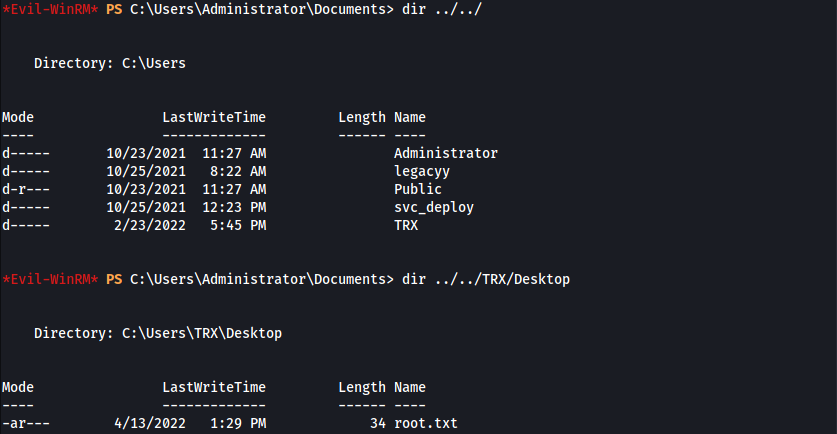Image resolution: width=837 pixels, height=434 pixels.
Task: Select the legacyy folder entry
Action: (x=422, y=172)
